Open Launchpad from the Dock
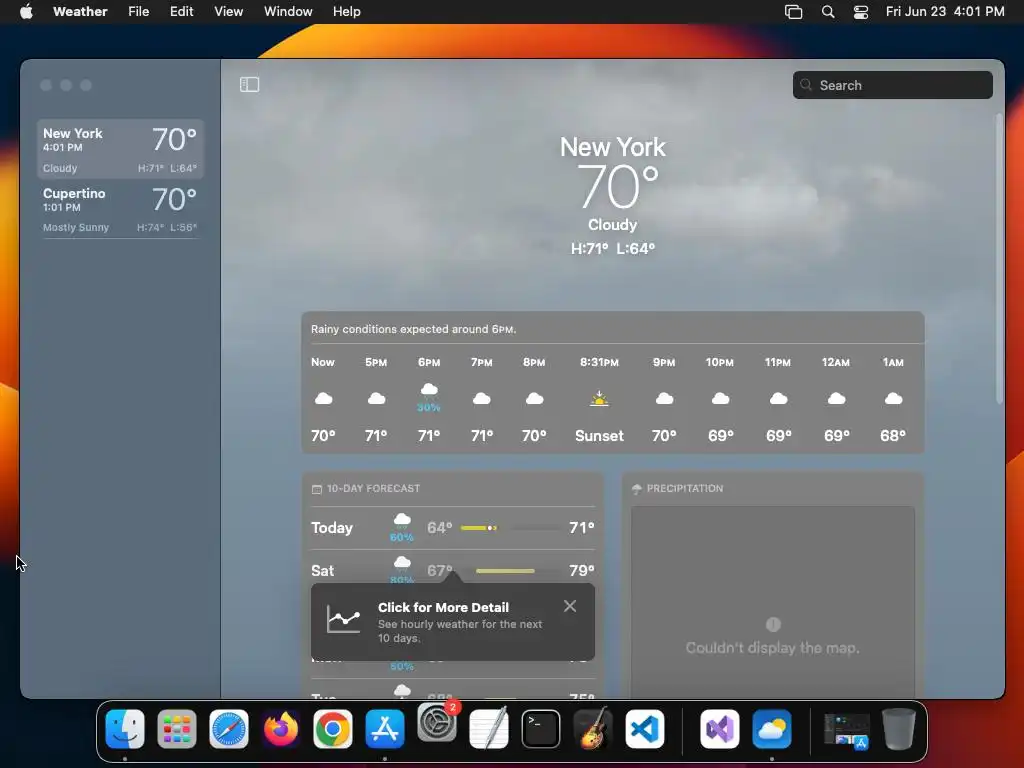1024x768 pixels. click(x=177, y=729)
